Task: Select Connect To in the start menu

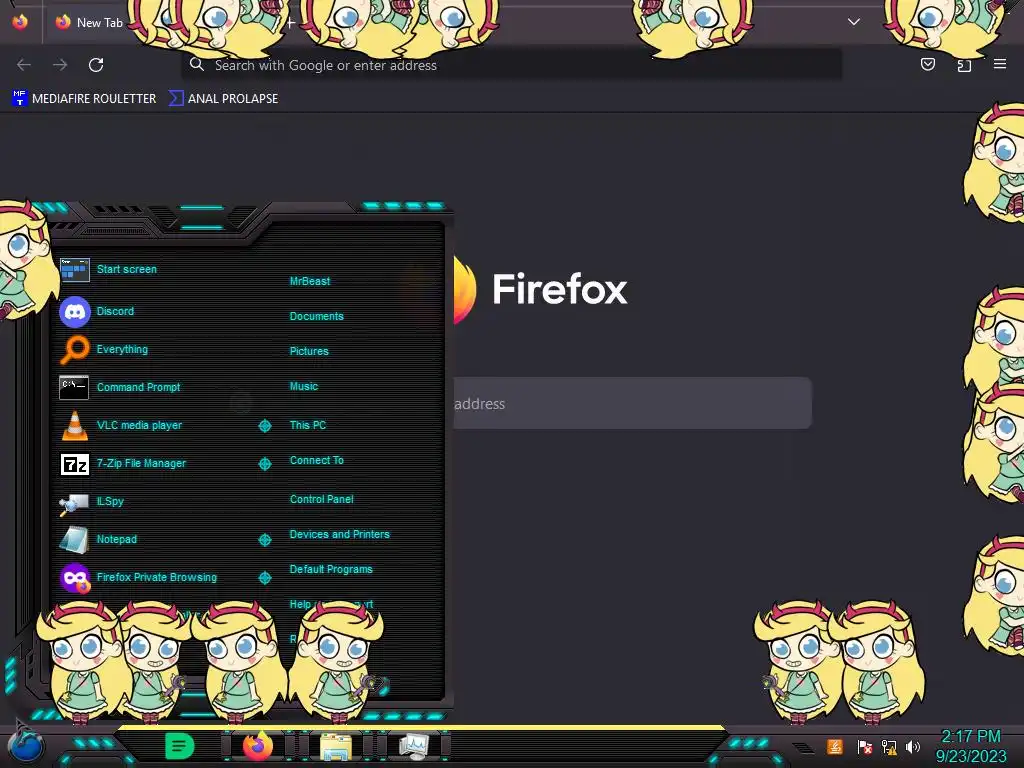Action: (x=316, y=460)
